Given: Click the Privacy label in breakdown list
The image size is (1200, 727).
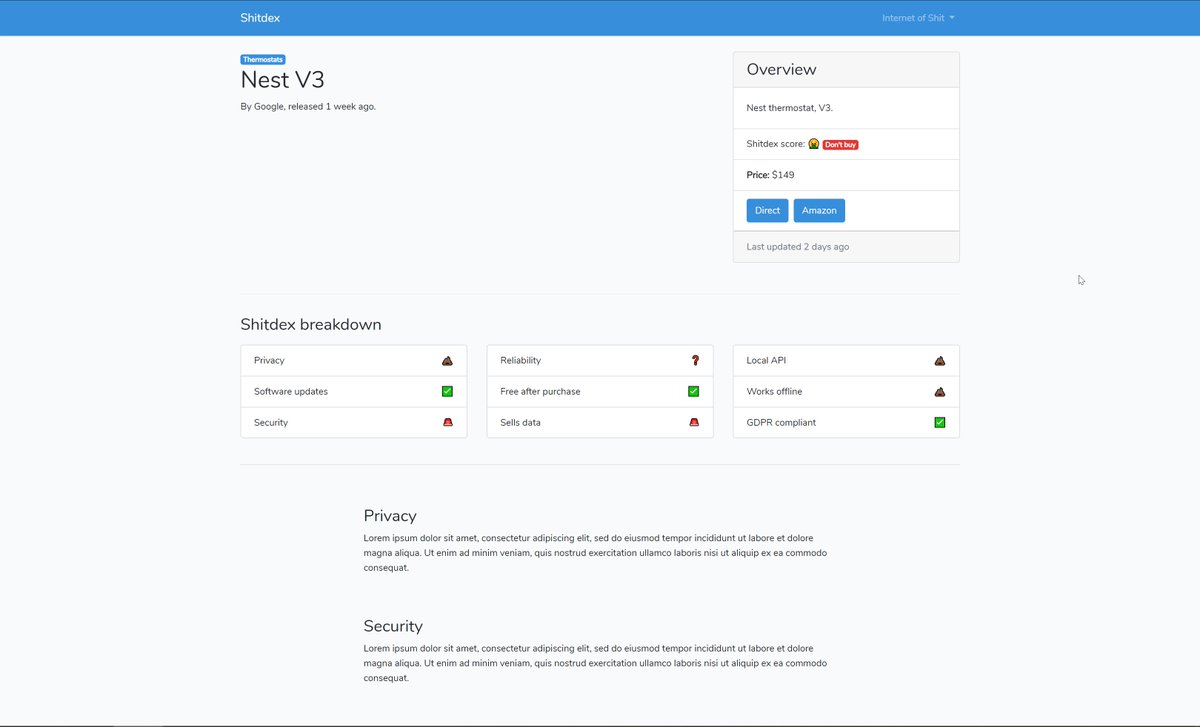Looking at the screenshot, I should [x=269, y=360].
